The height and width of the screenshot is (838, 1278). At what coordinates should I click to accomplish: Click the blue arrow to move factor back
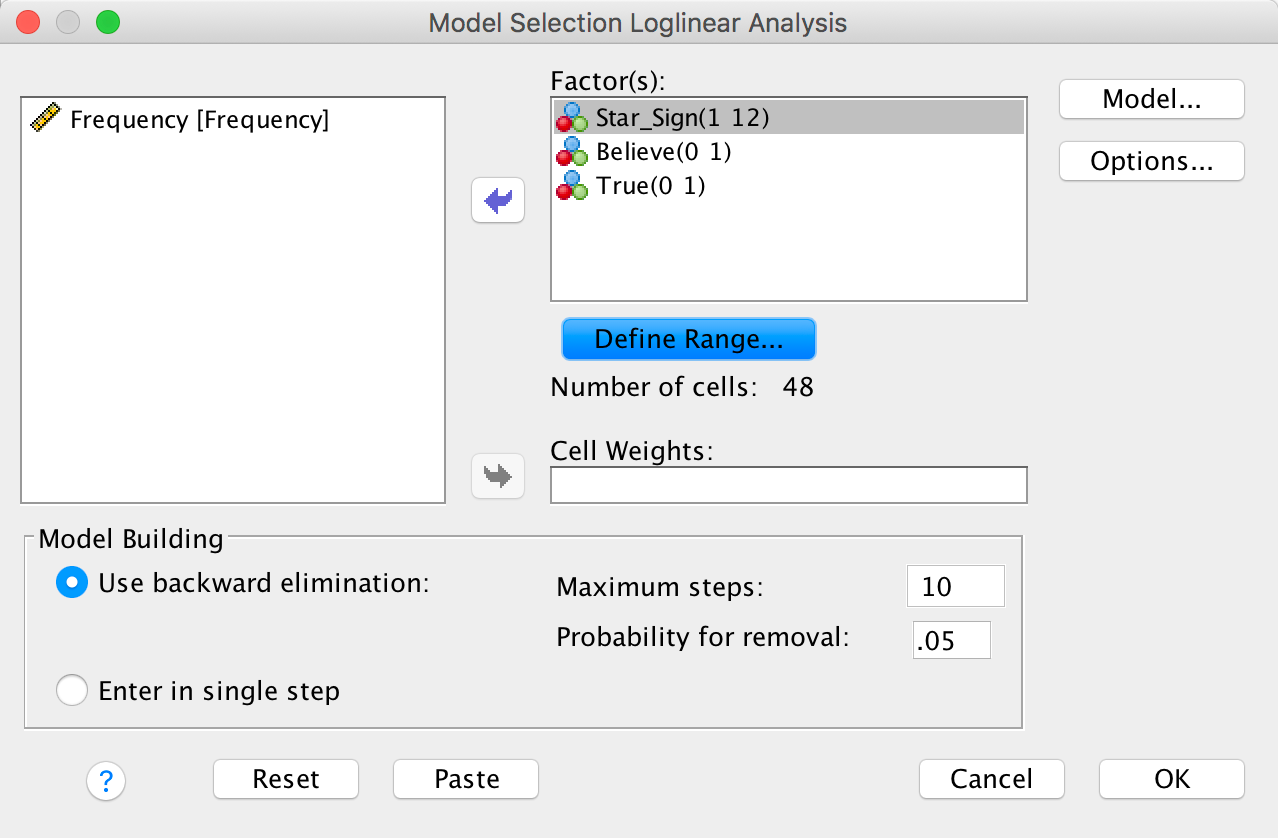click(x=497, y=202)
